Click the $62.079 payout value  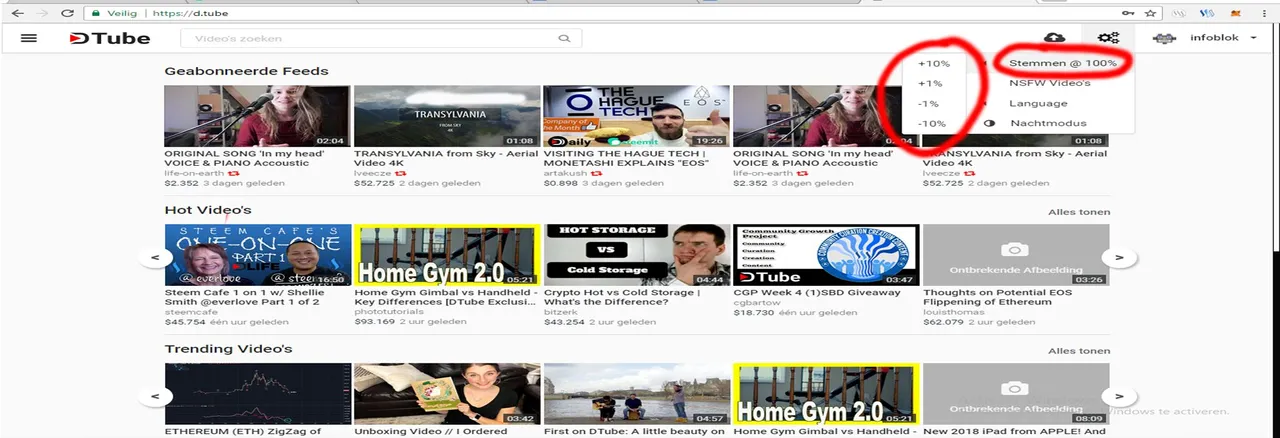point(943,322)
